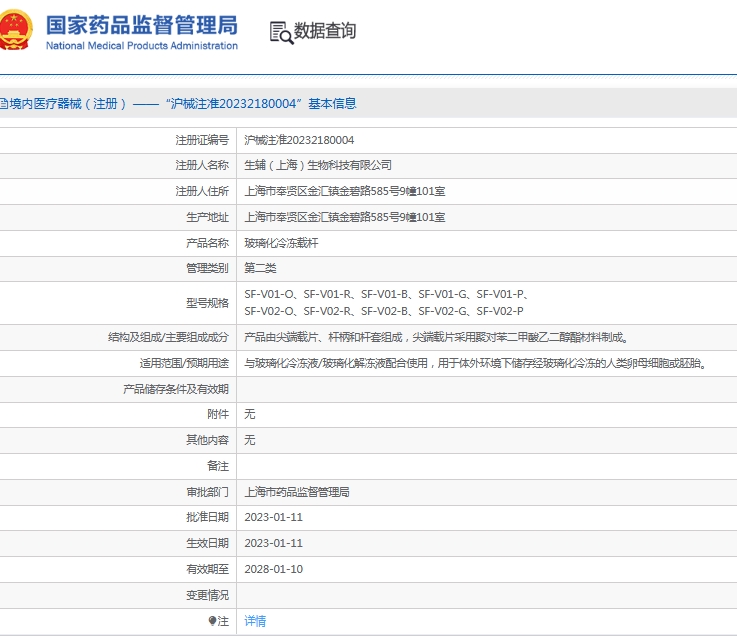Click the 其他内容 label
This screenshot has width=737, height=639.
point(207,440)
